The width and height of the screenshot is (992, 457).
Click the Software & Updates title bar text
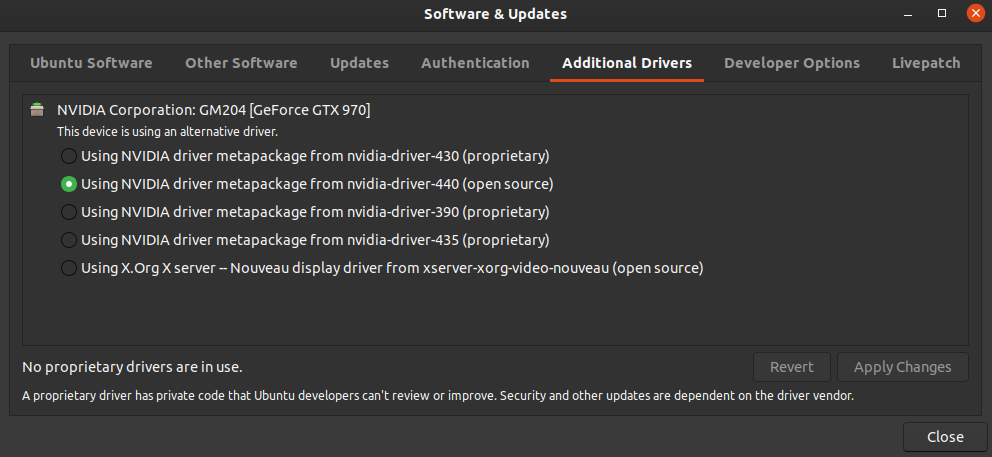495,14
